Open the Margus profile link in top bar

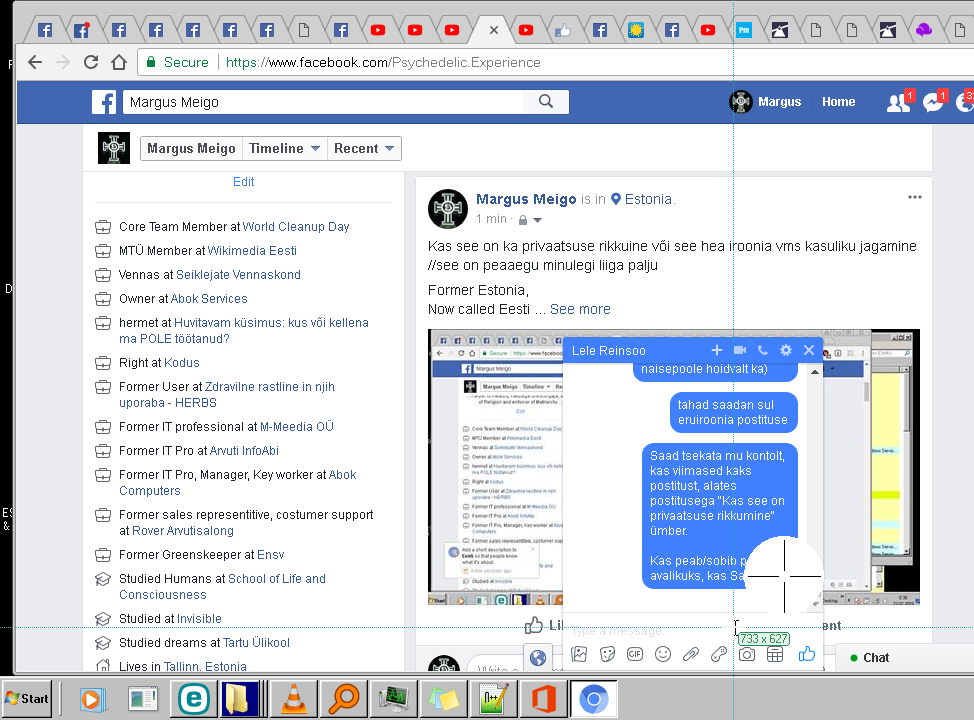point(765,102)
